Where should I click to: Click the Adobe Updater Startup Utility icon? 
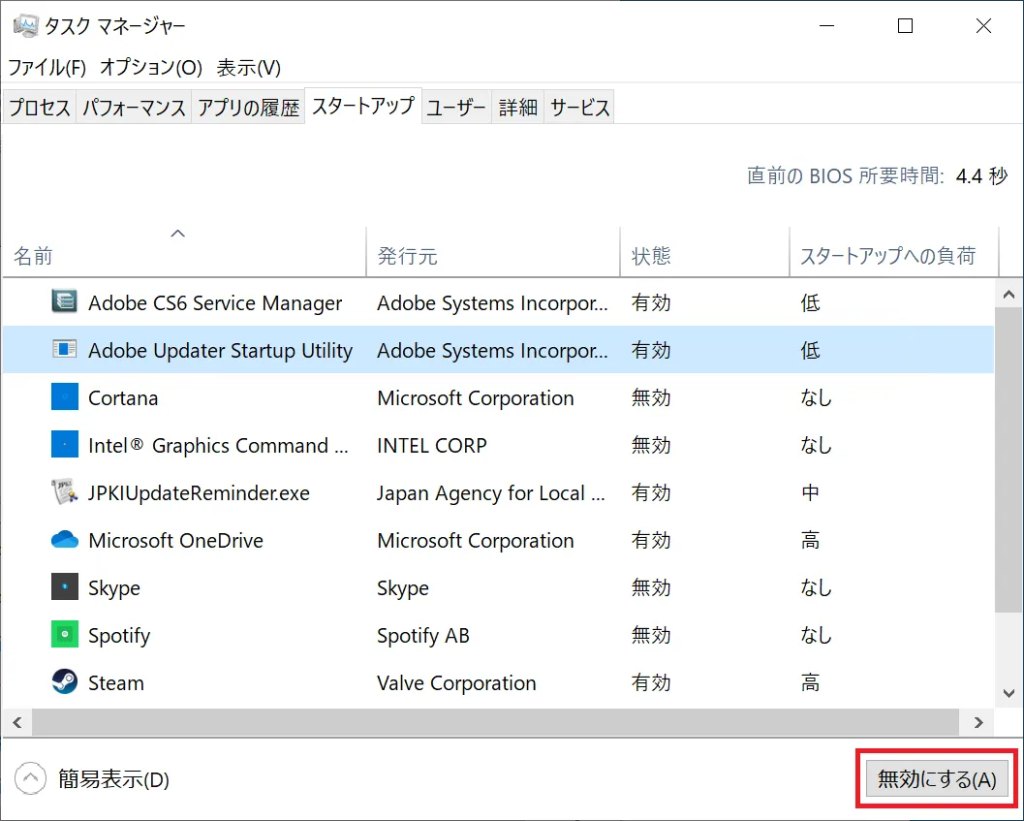tap(65, 350)
